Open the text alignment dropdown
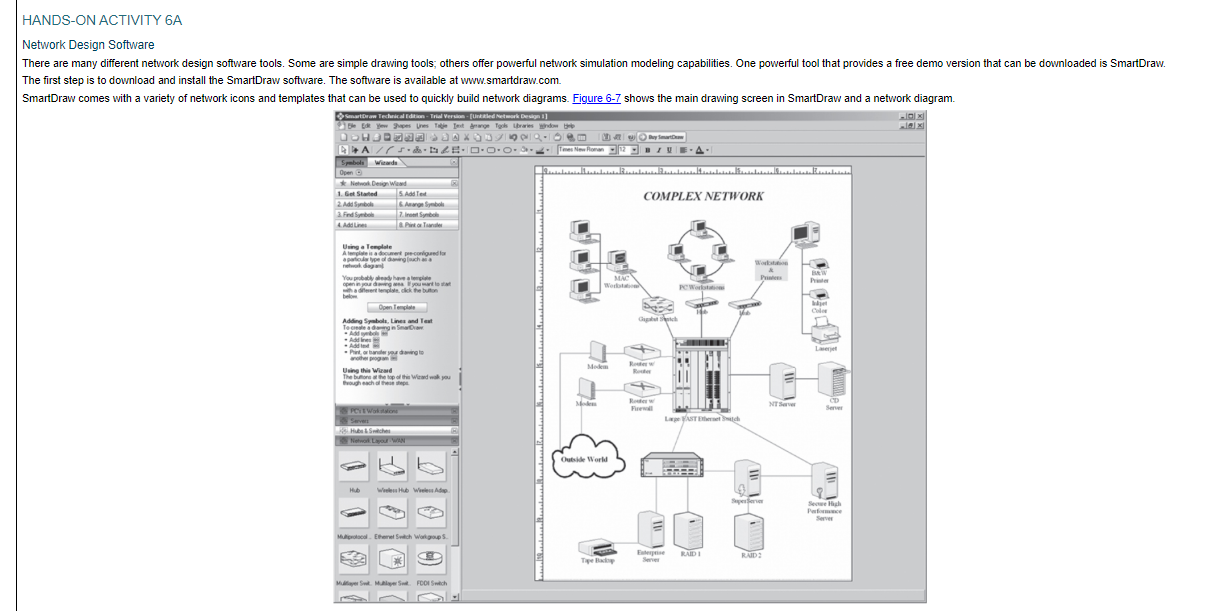The width and height of the screenshot is (1226, 611). pyautogui.click(x=691, y=150)
